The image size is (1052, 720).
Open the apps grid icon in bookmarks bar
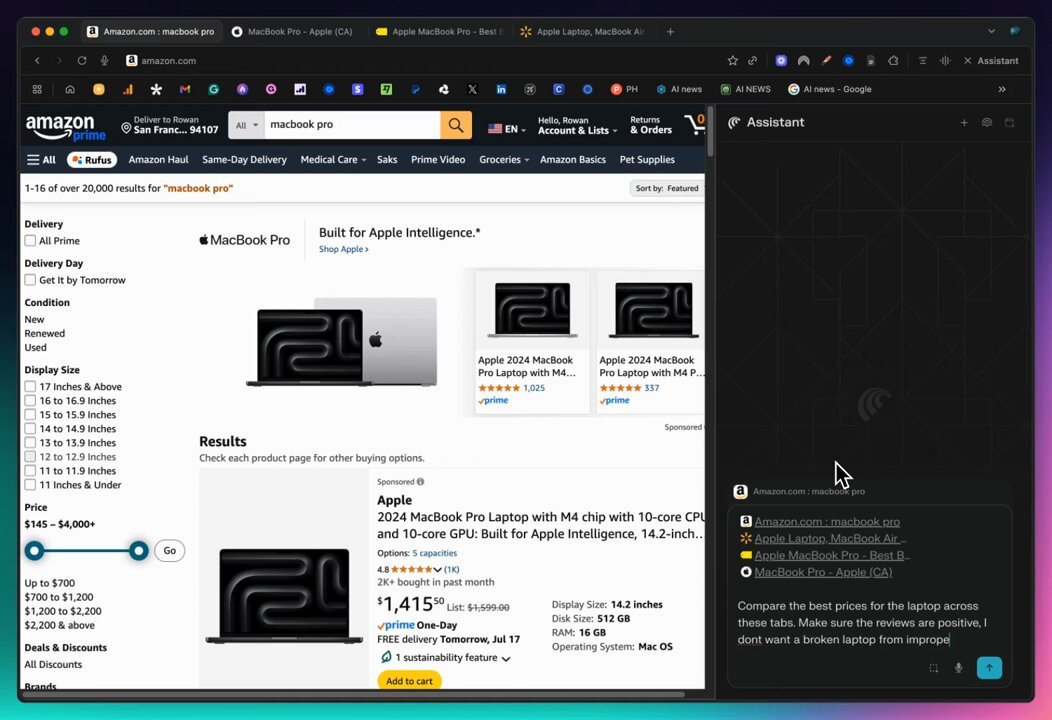click(38, 89)
